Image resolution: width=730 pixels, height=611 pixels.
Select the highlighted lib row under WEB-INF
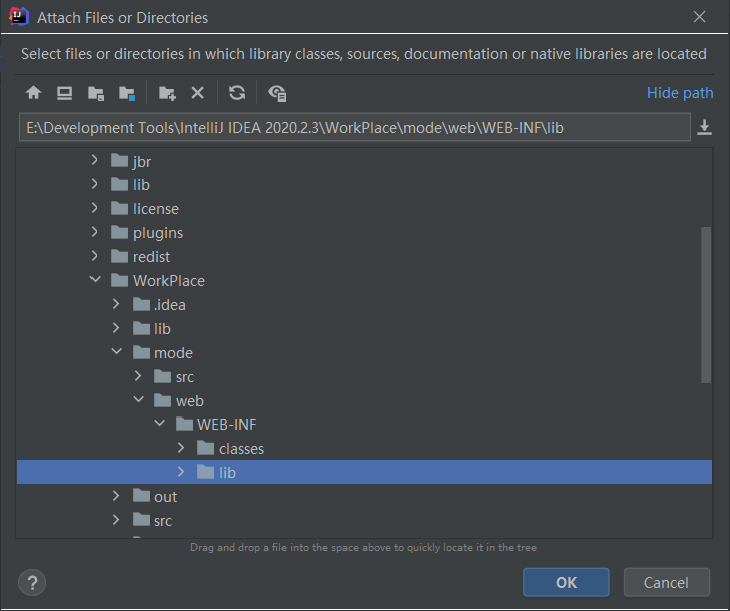point(364,472)
